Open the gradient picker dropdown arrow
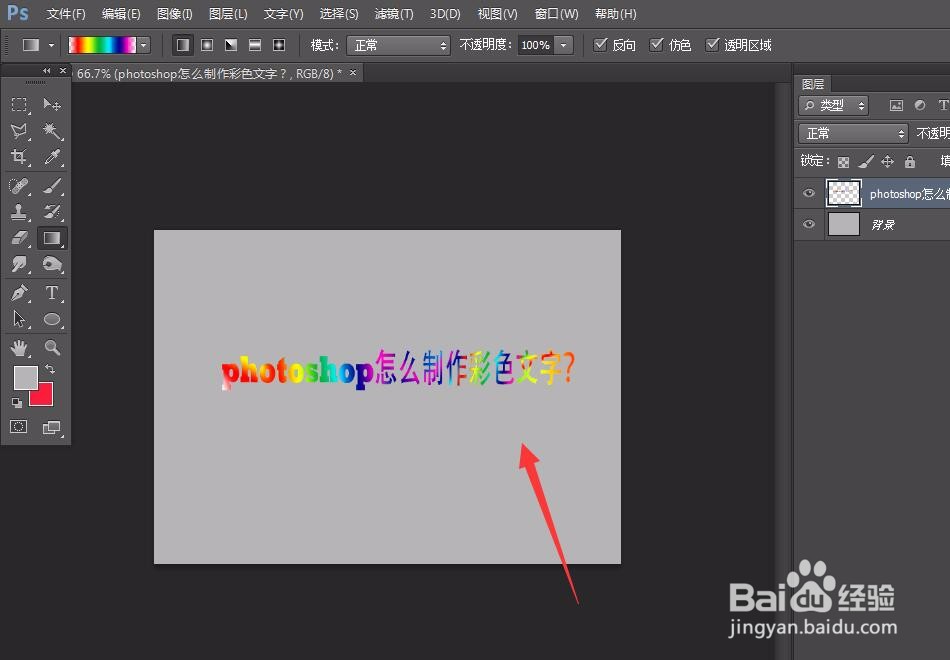Screen dimensions: 950x660 pyautogui.click(x=144, y=45)
